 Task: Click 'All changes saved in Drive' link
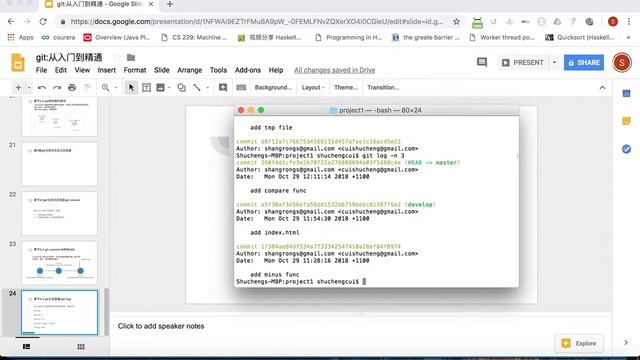tap(335, 70)
